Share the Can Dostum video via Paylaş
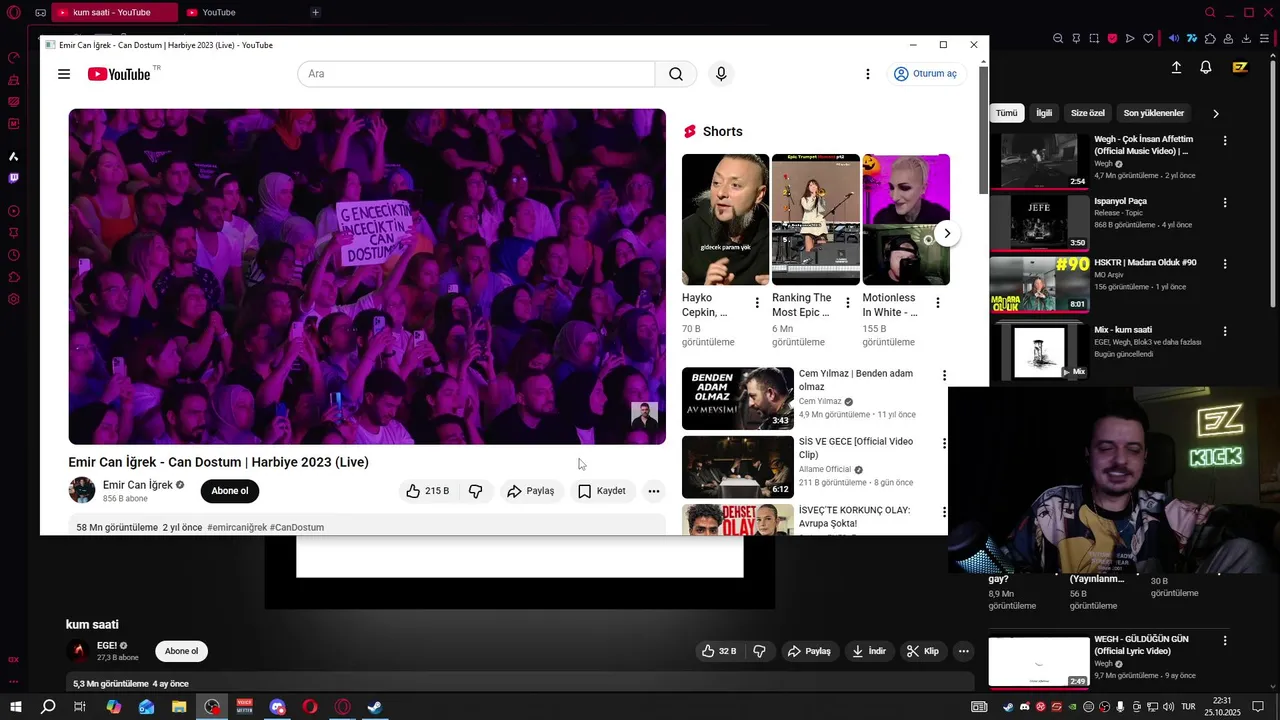1280x720 pixels. point(531,491)
